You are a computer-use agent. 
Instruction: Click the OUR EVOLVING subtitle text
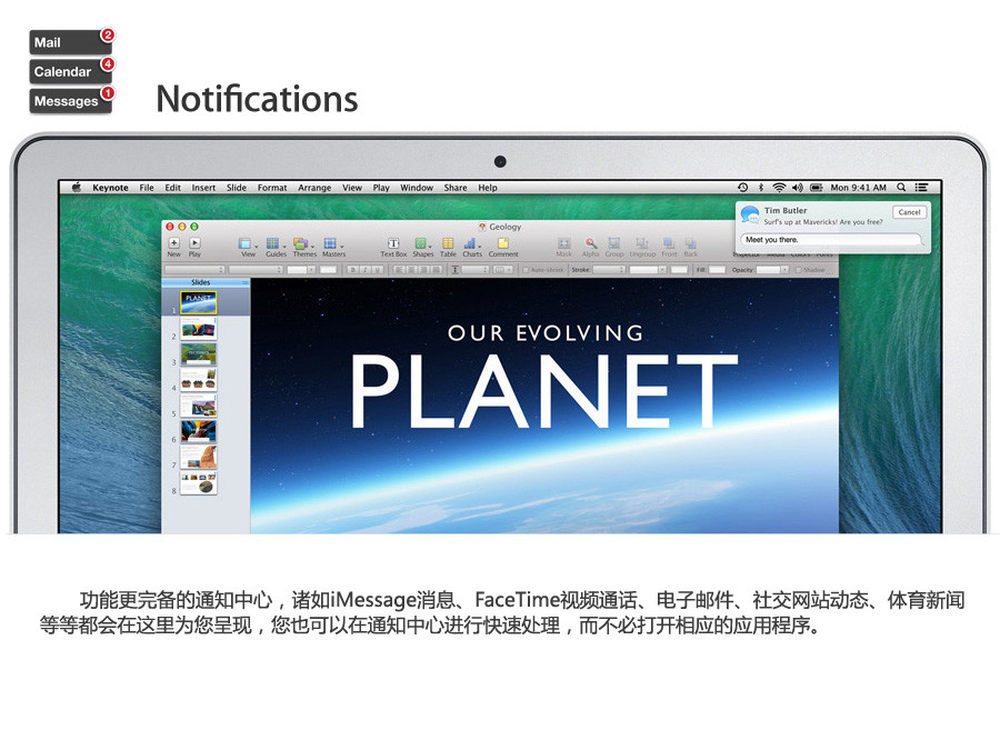pos(545,332)
